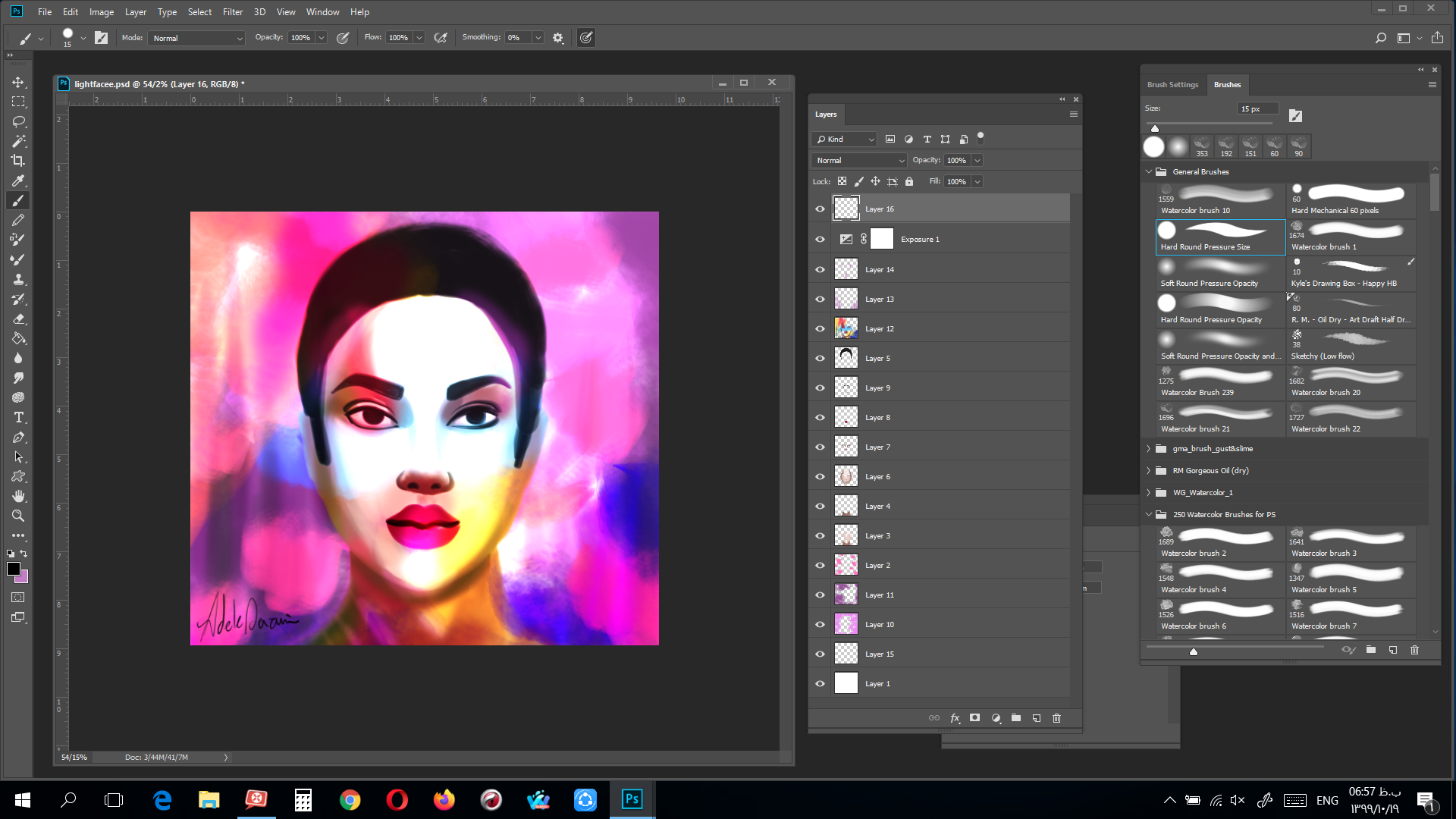Hide Layer 5 eye icon

(x=820, y=359)
